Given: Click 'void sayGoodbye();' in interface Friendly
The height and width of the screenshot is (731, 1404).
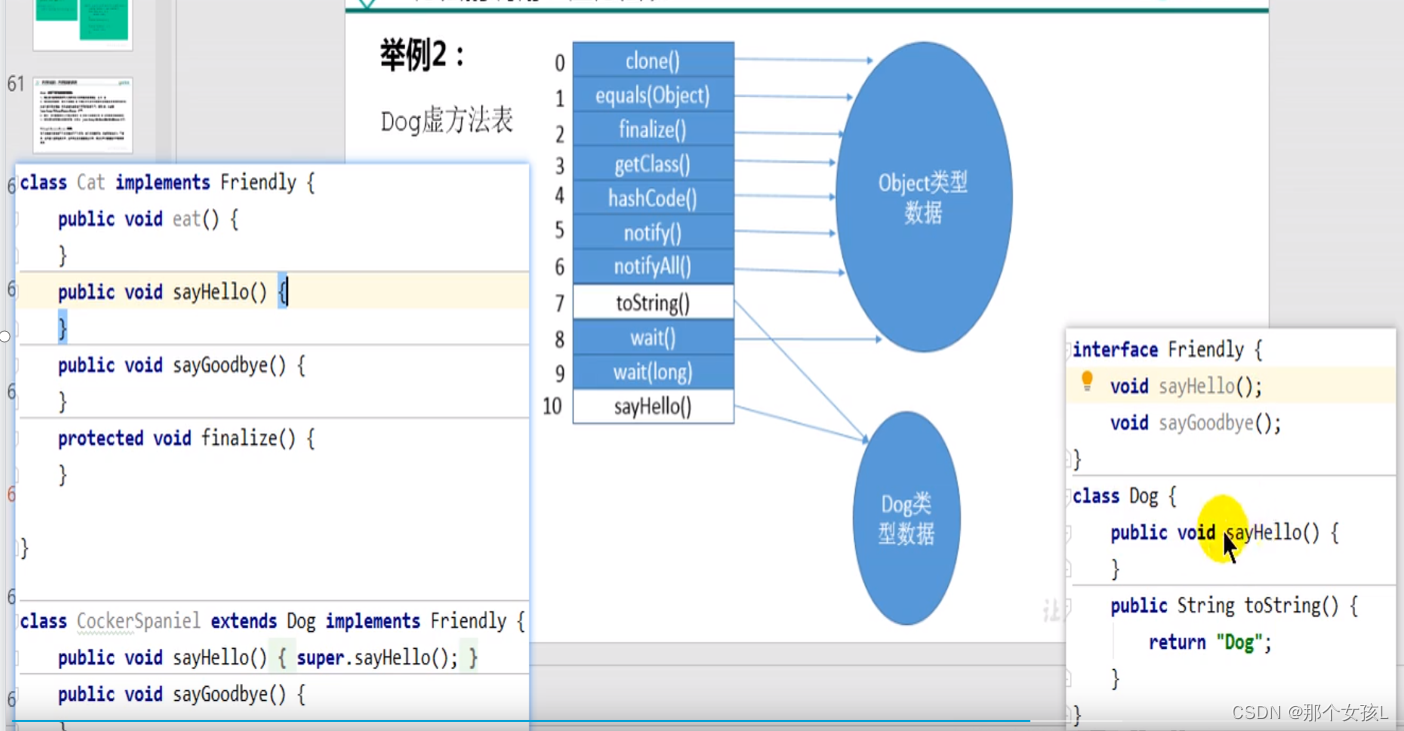Looking at the screenshot, I should click(x=1196, y=423).
